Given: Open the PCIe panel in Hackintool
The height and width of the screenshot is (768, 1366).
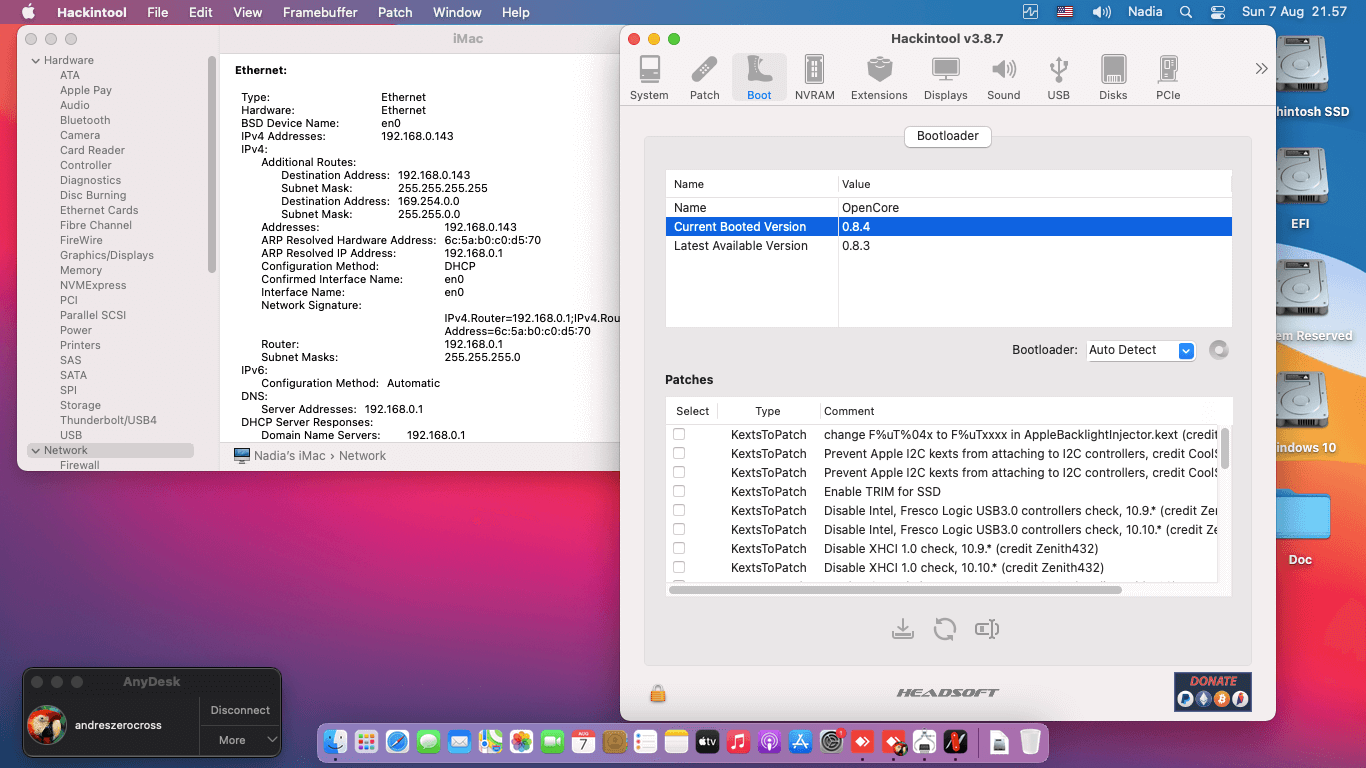Looking at the screenshot, I should [x=1167, y=75].
